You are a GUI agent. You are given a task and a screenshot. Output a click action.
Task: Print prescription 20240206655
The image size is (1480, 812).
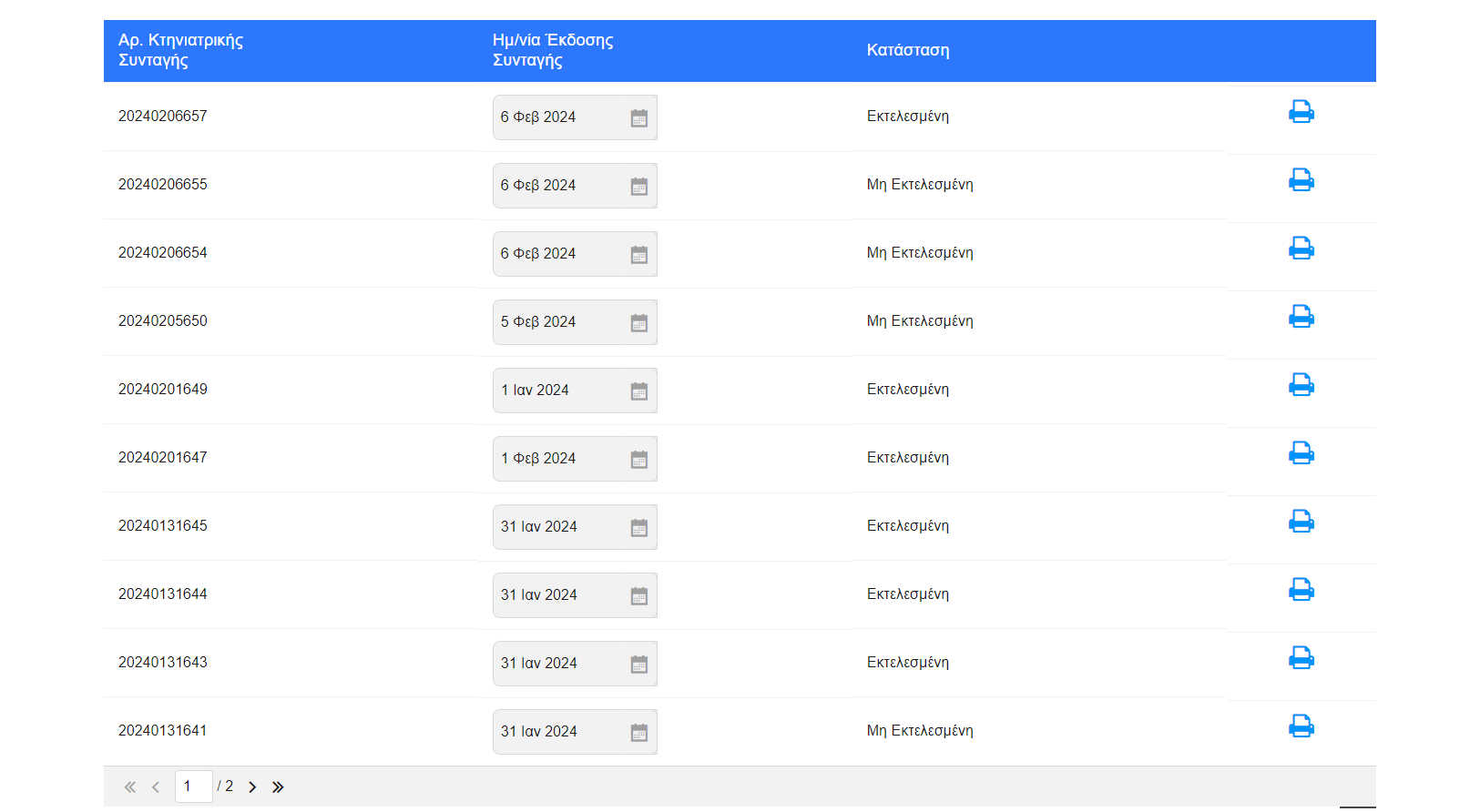(x=1301, y=180)
